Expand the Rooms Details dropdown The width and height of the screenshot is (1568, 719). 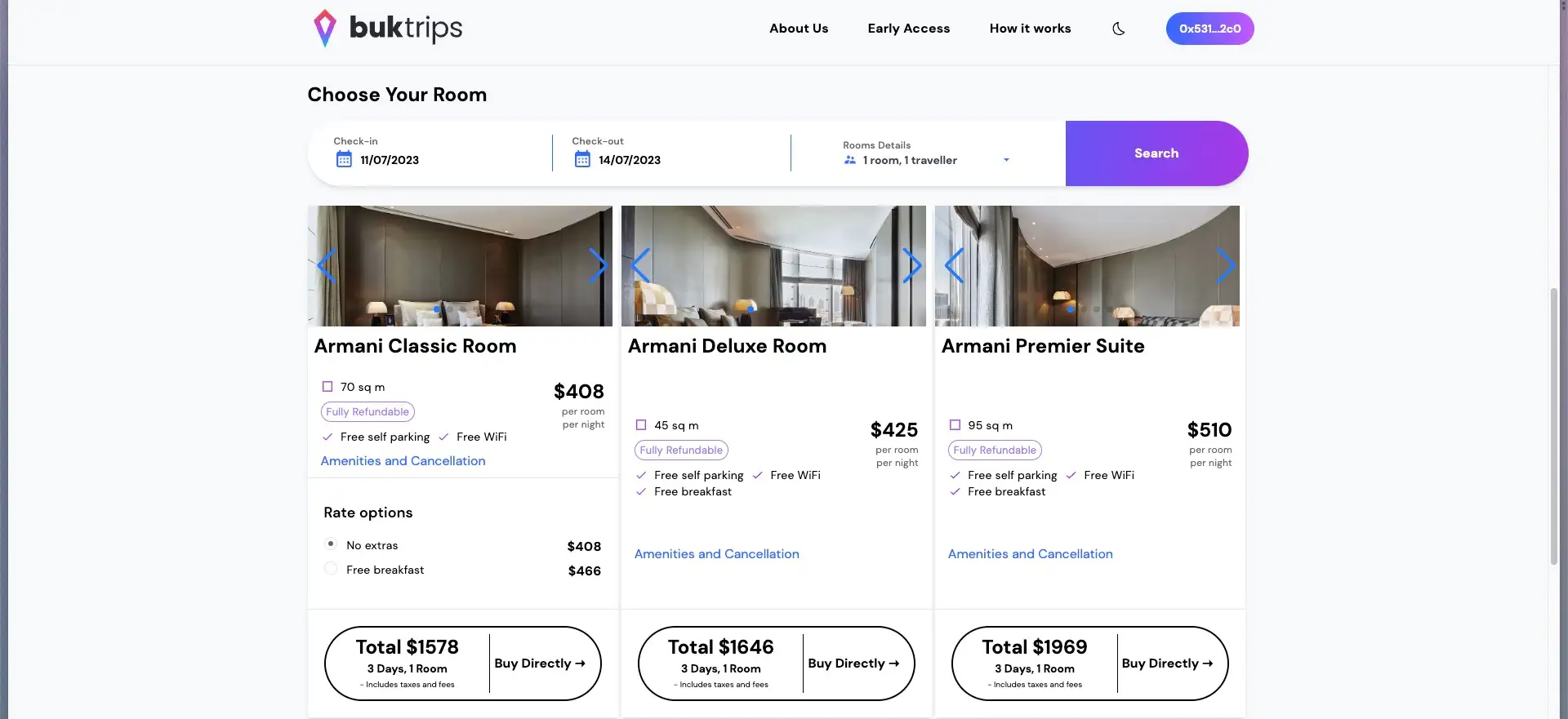1006,160
